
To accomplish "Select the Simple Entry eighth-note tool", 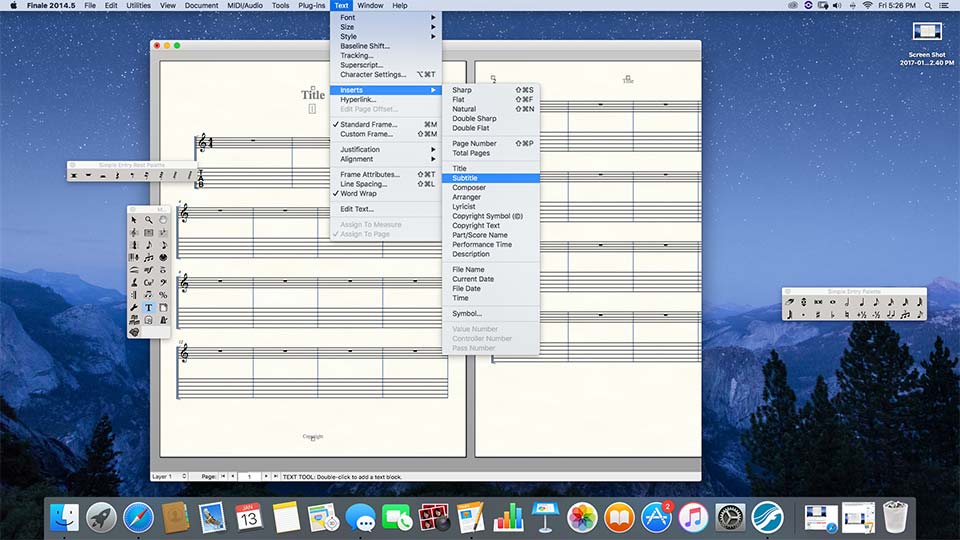I will 149,245.
